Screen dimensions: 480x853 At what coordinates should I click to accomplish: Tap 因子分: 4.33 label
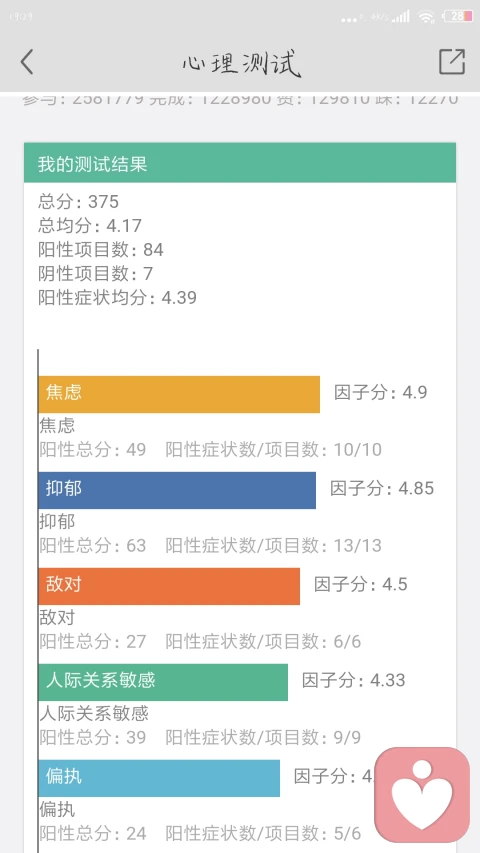[x=354, y=680]
